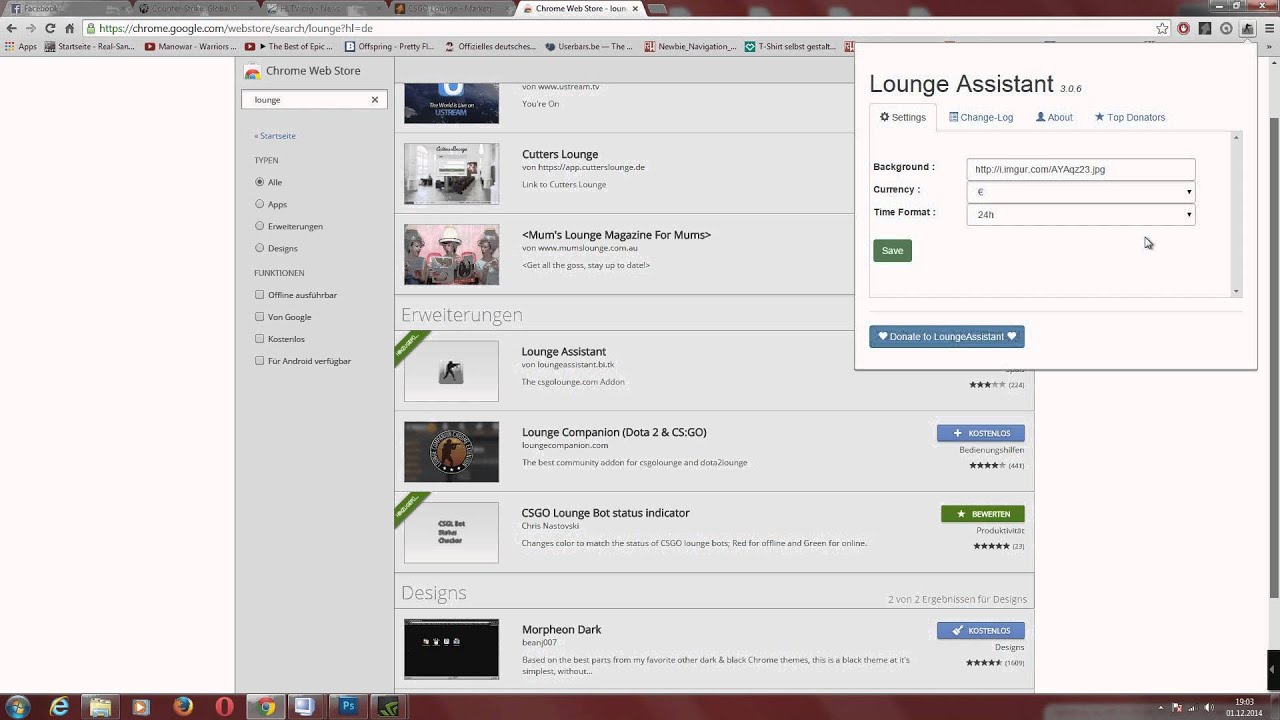
Task: Click Bewerten button for CSGO Lounge Bot
Action: 983,514
